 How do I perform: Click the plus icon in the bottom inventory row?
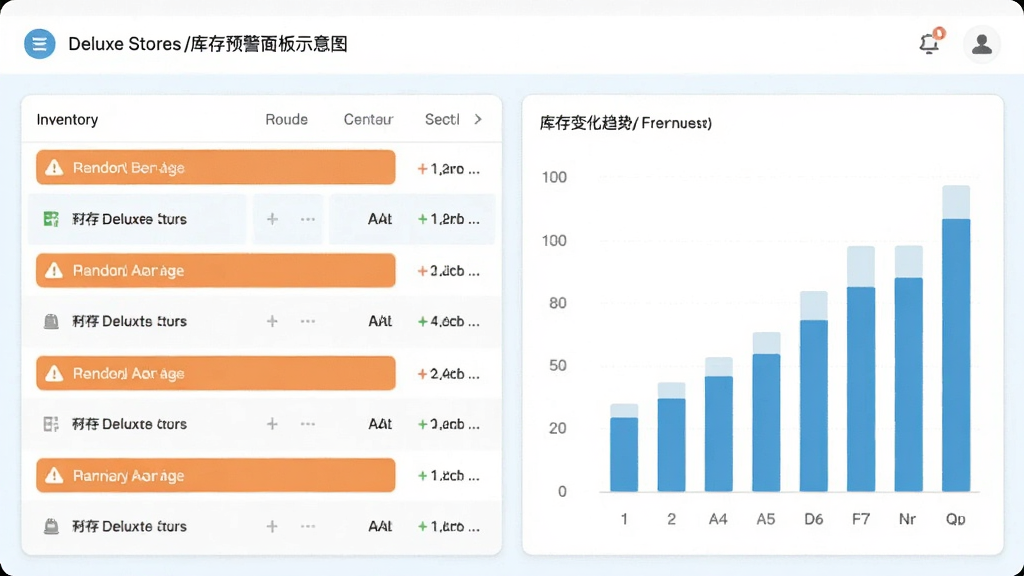coord(272,526)
